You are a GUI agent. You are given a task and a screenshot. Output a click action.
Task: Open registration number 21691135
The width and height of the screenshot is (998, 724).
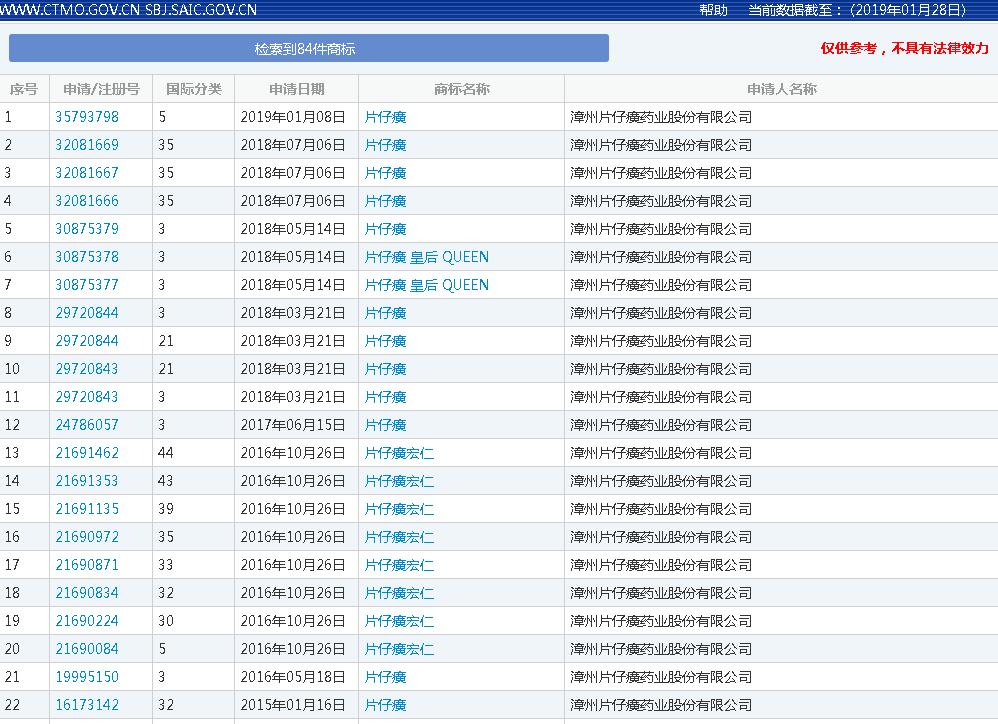click(x=87, y=509)
